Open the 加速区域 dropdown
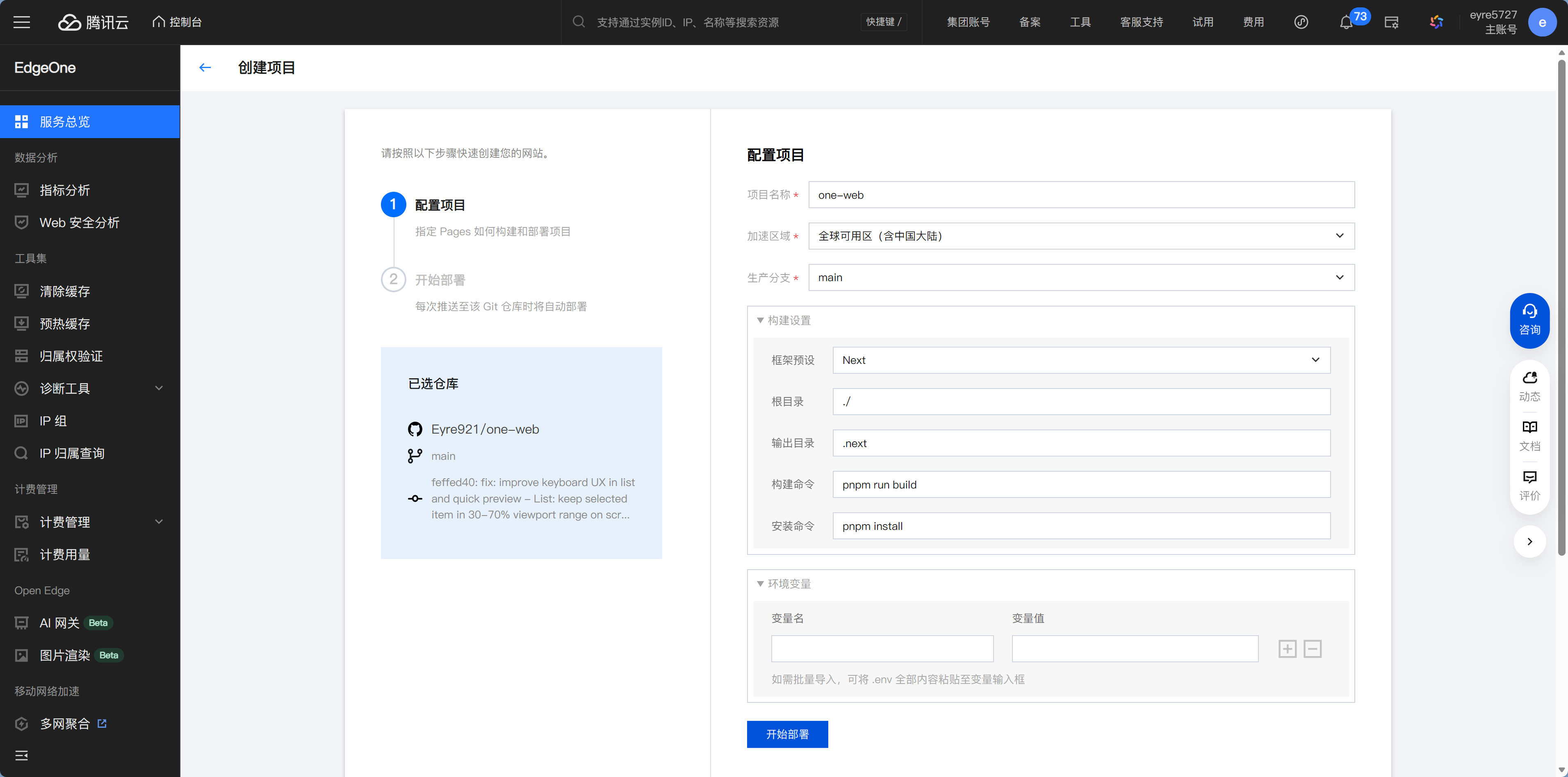The height and width of the screenshot is (777, 1568). (1080, 236)
